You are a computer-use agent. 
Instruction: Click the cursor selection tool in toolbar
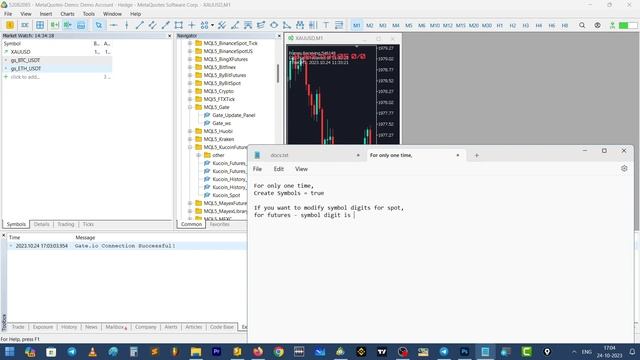tap(99, 25)
